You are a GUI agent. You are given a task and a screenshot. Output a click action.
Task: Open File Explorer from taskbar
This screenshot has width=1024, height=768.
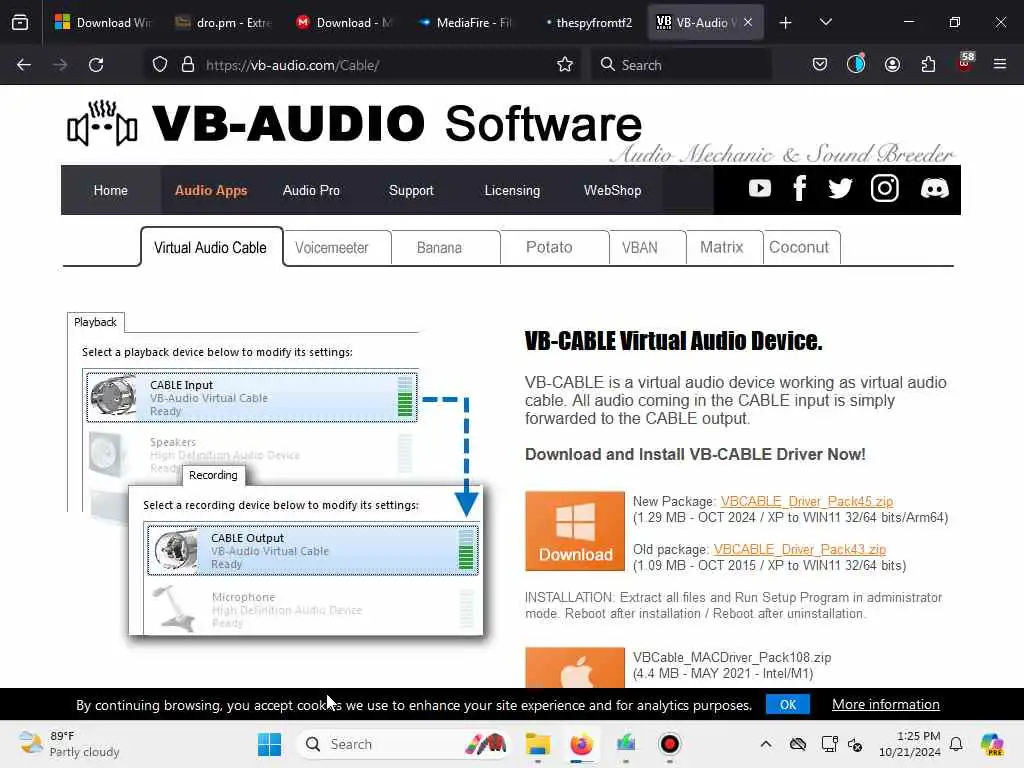[x=537, y=744]
